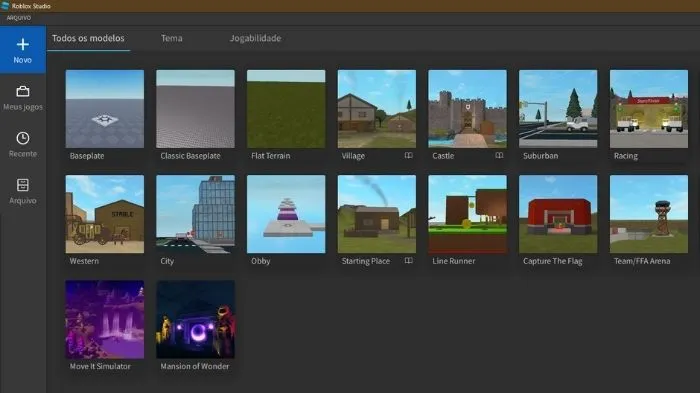The image size is (700, 393).
Task: Click the Obby label text
Action: [261, 261]
